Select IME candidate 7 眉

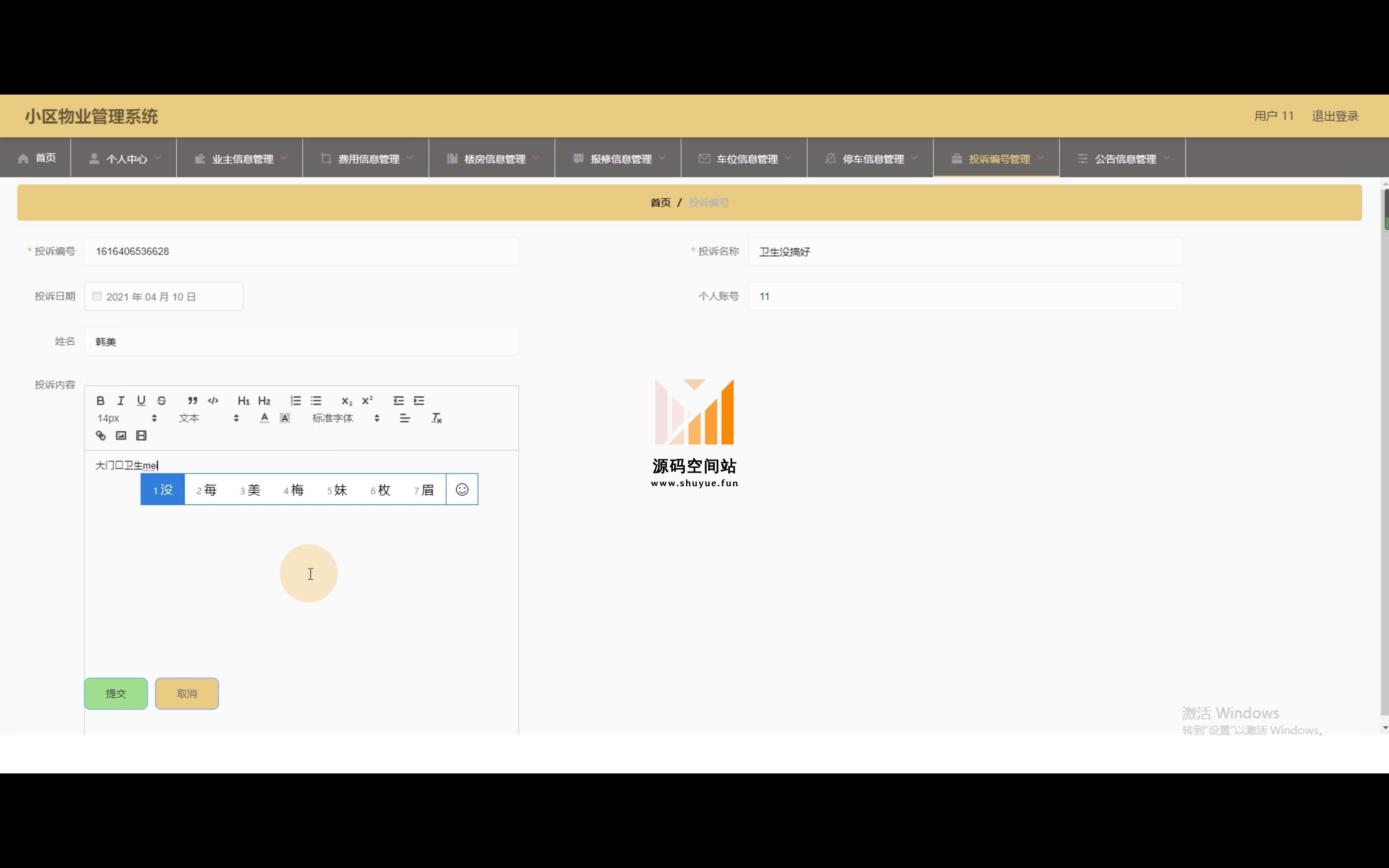coord(424,490)
